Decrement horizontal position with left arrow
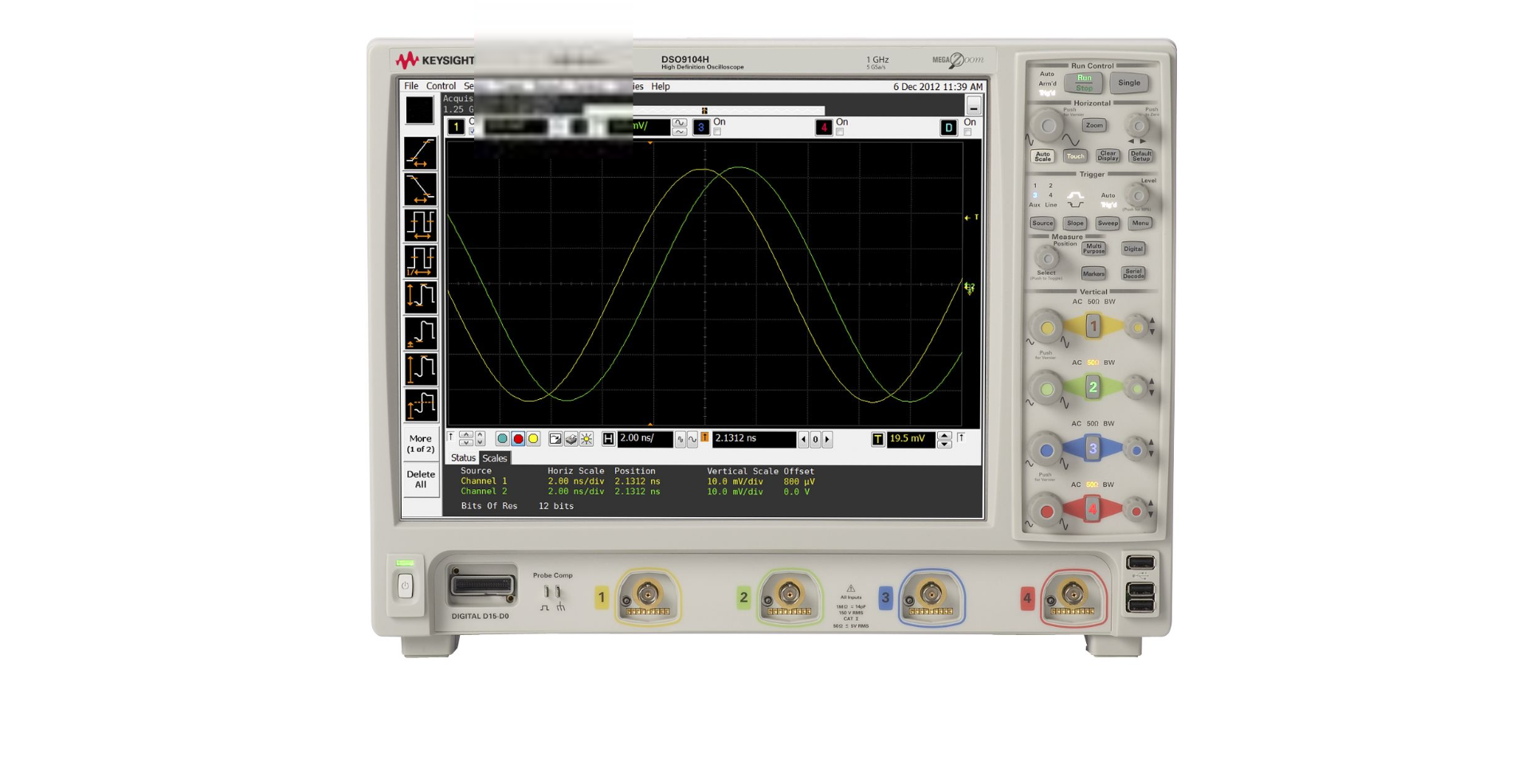 pos(803,439)
